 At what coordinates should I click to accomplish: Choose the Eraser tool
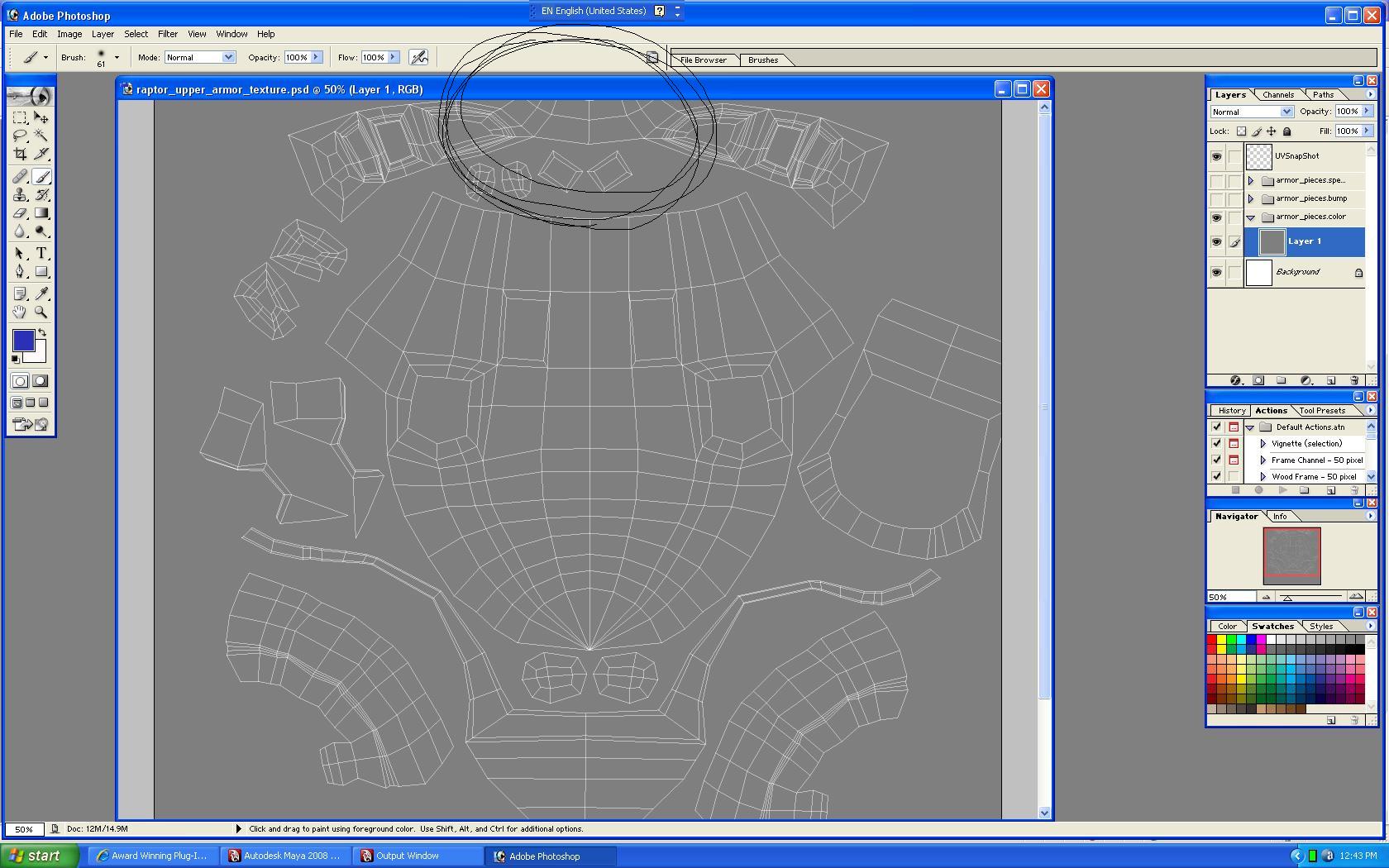[20, 213]
